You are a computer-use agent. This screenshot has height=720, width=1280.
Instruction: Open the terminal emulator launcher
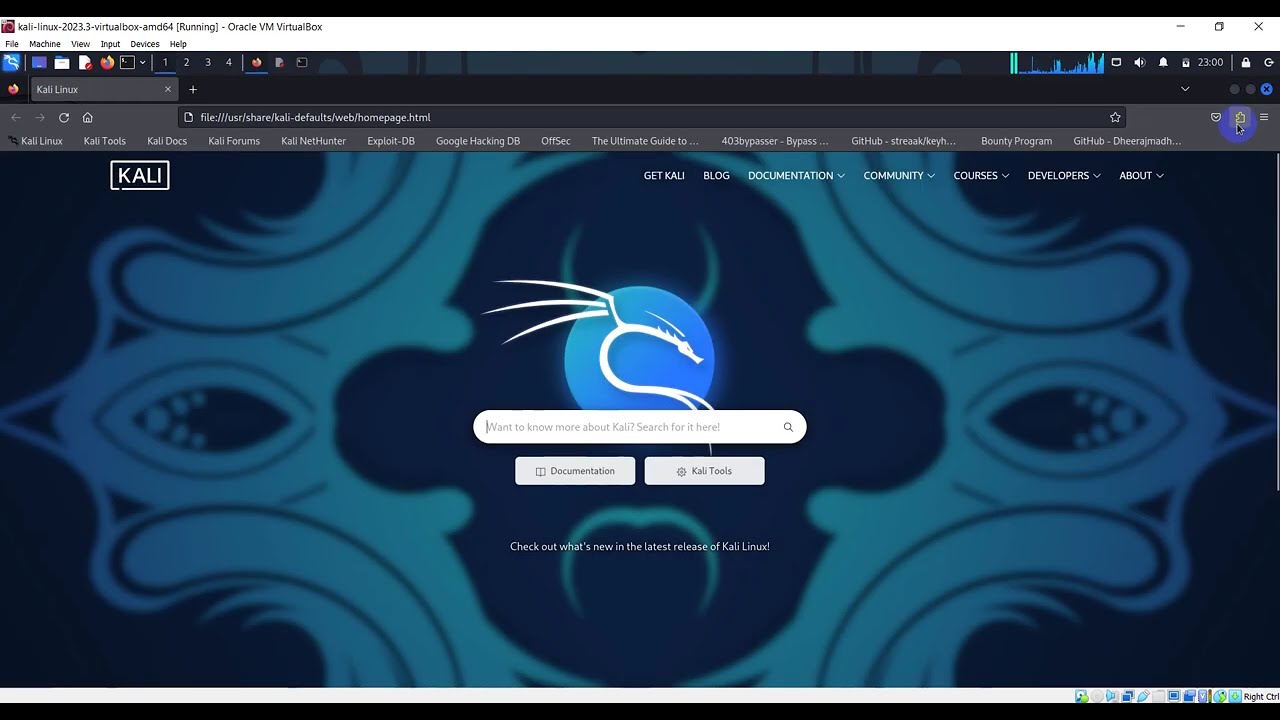coord(127,62)
